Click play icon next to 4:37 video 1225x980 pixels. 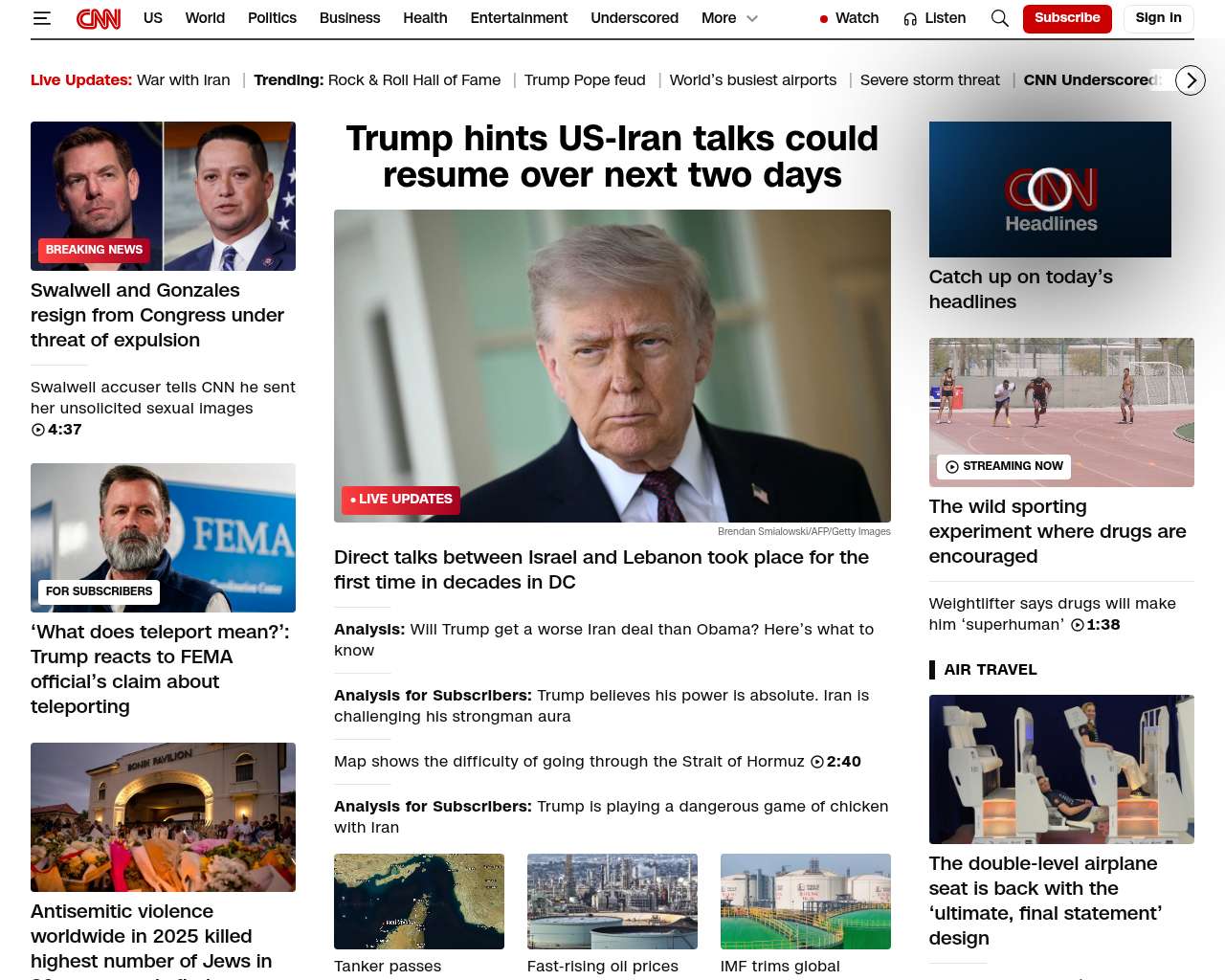coord(38,430)
